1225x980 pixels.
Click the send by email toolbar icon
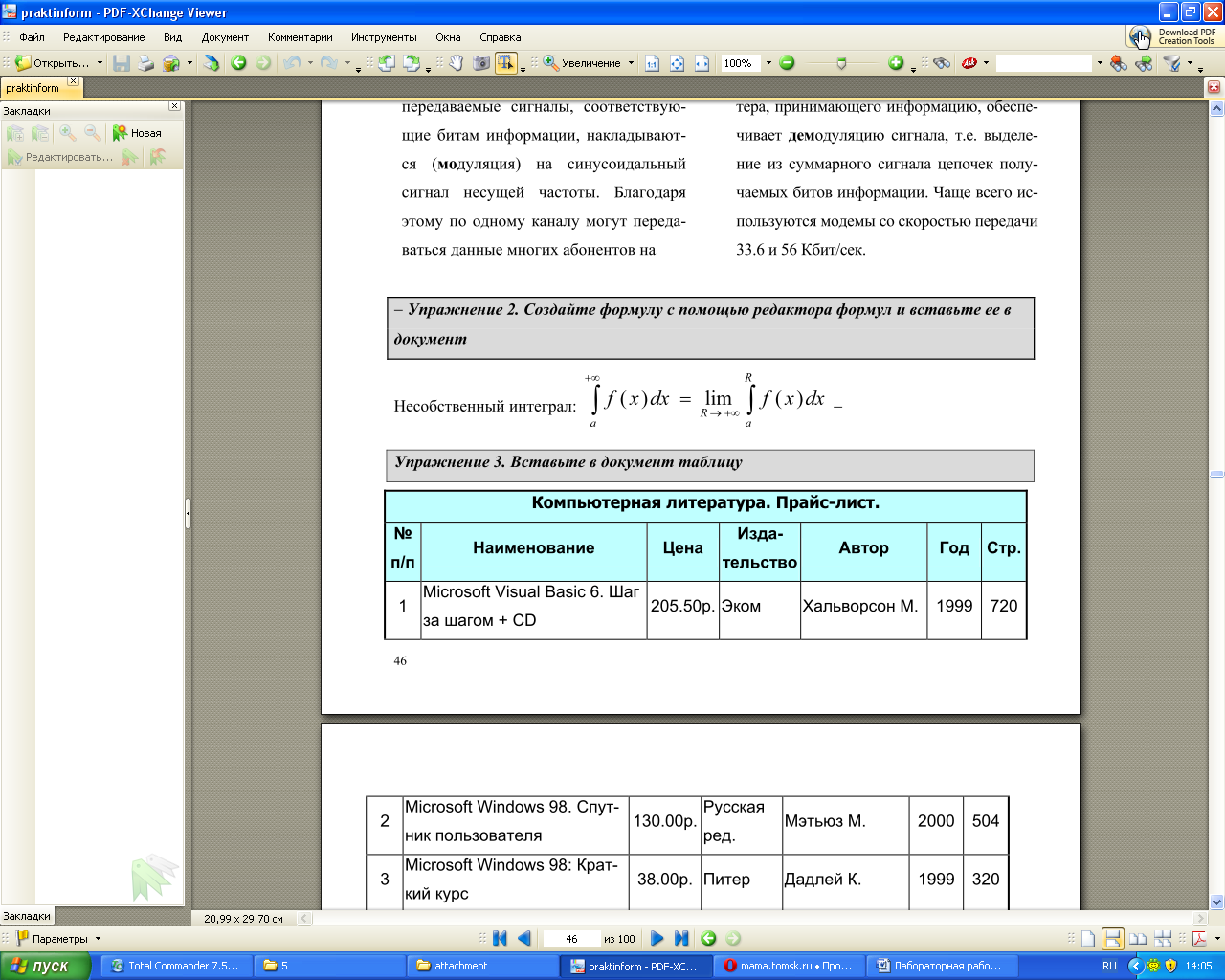pos(171,63)
